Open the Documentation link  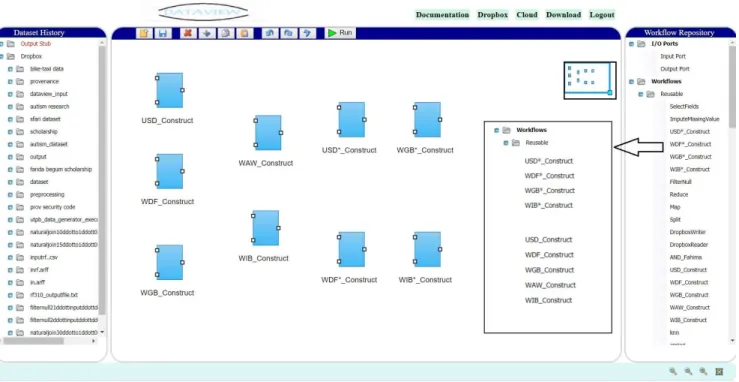(442, 15)
